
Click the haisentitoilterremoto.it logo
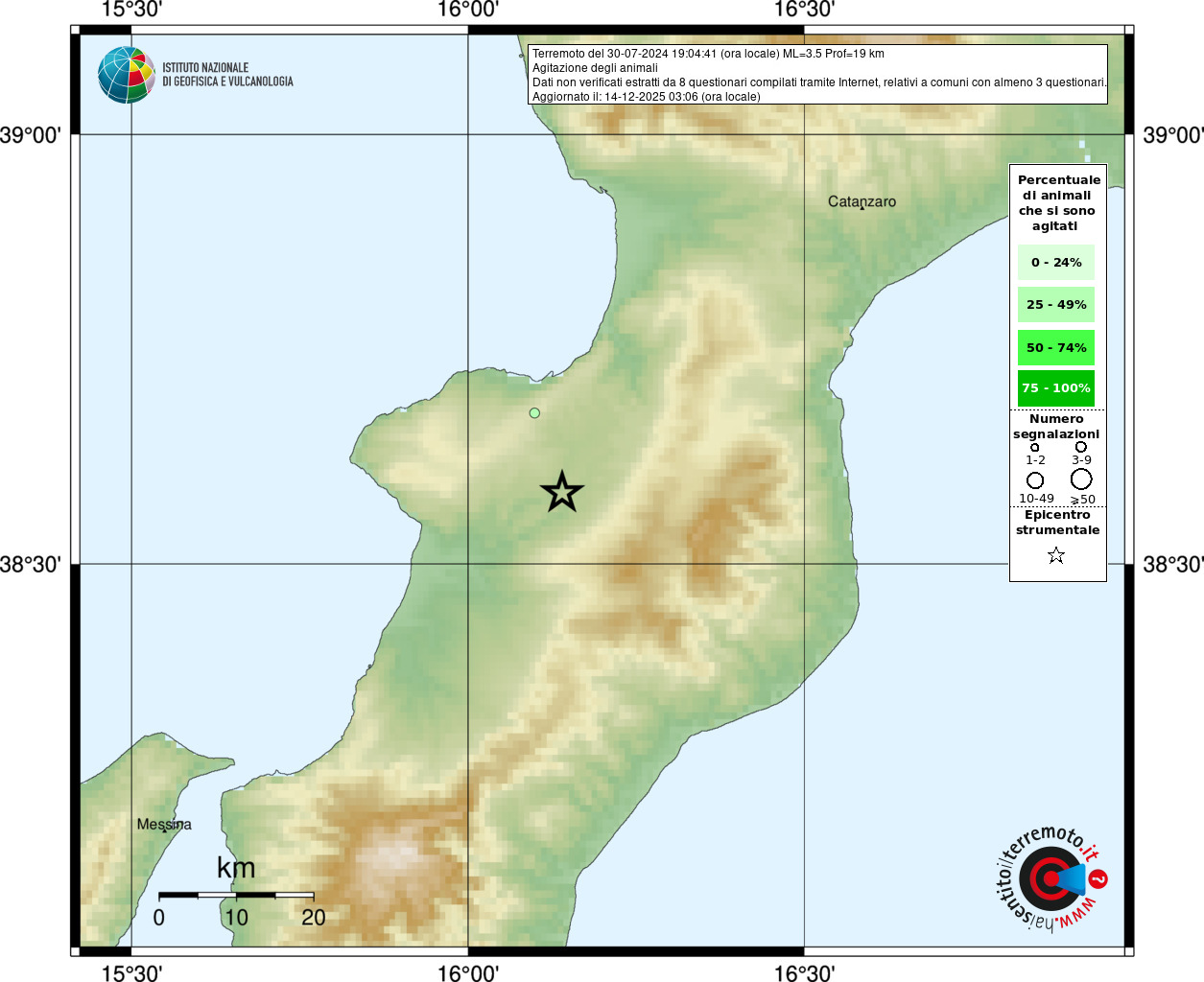point(1051,878)
